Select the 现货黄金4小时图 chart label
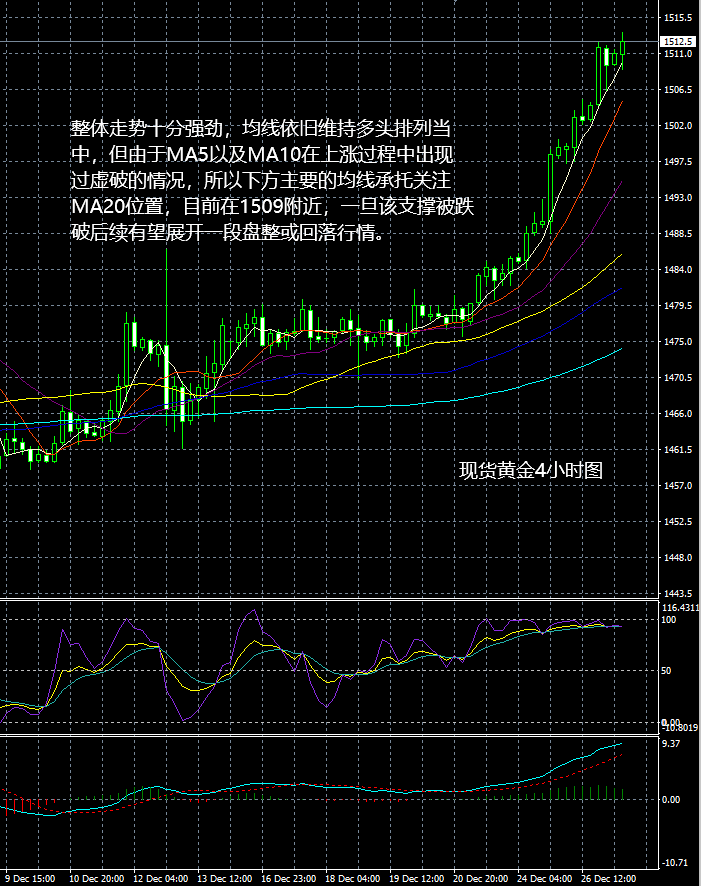This screenshot has width=701, height=886. click(530, 471)
